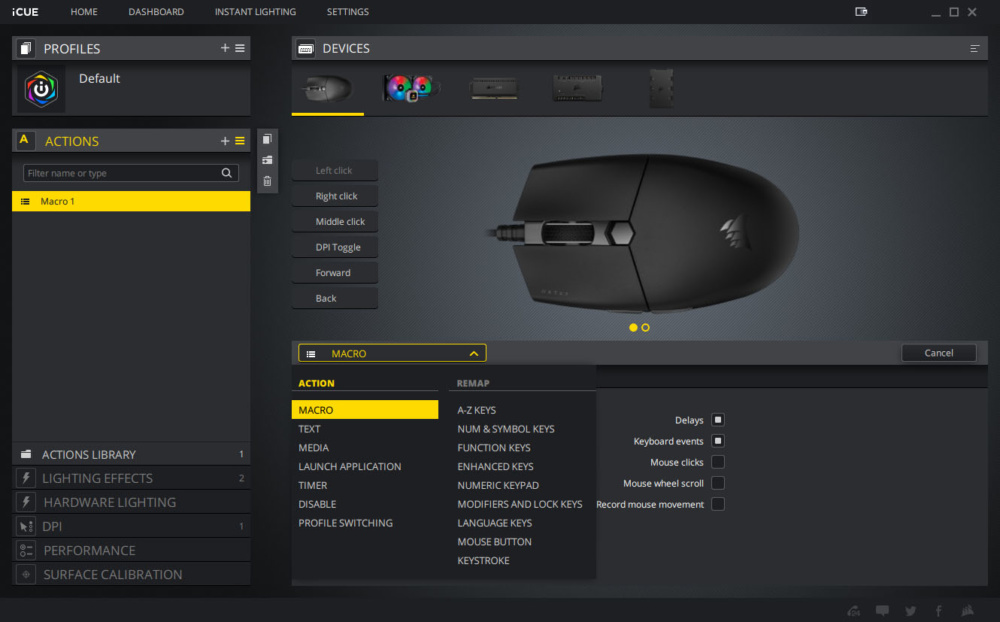Viewport: 1000px width, 622px height.
Task: Select the mouse device thumbnail
Action: [x=328, y=88]
